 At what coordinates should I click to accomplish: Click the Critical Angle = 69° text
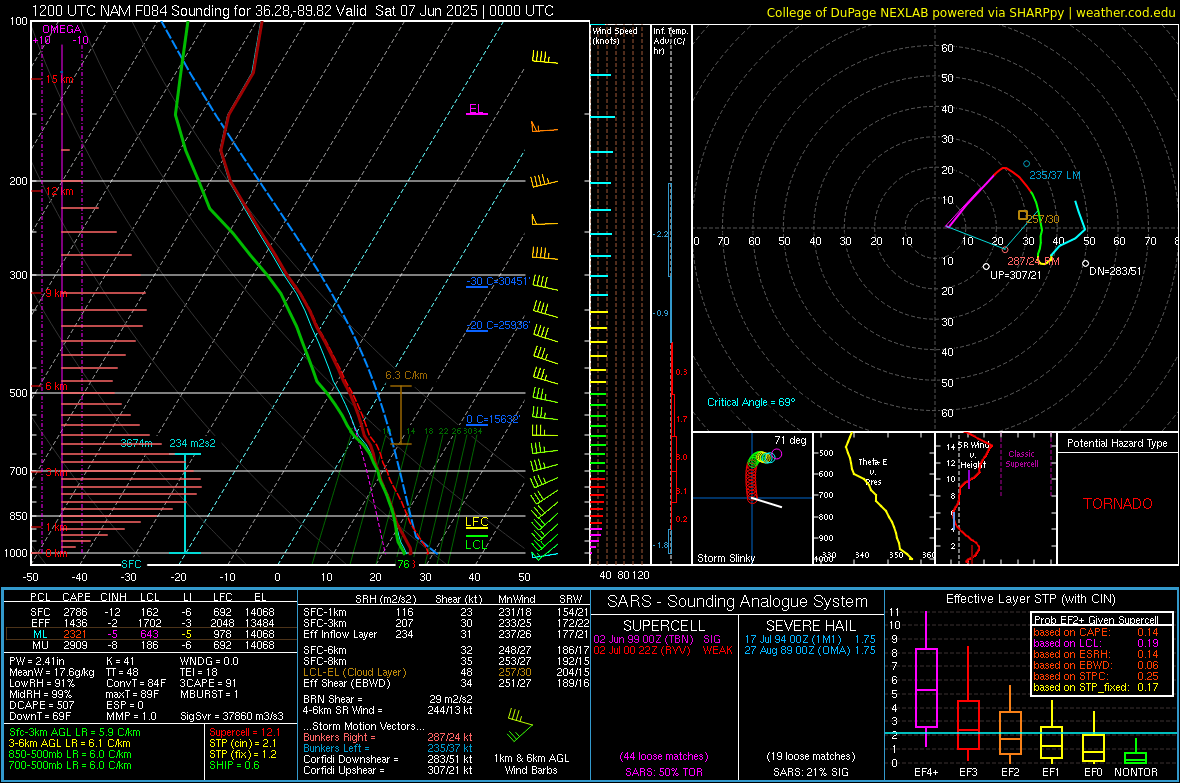tap(751, 402)
